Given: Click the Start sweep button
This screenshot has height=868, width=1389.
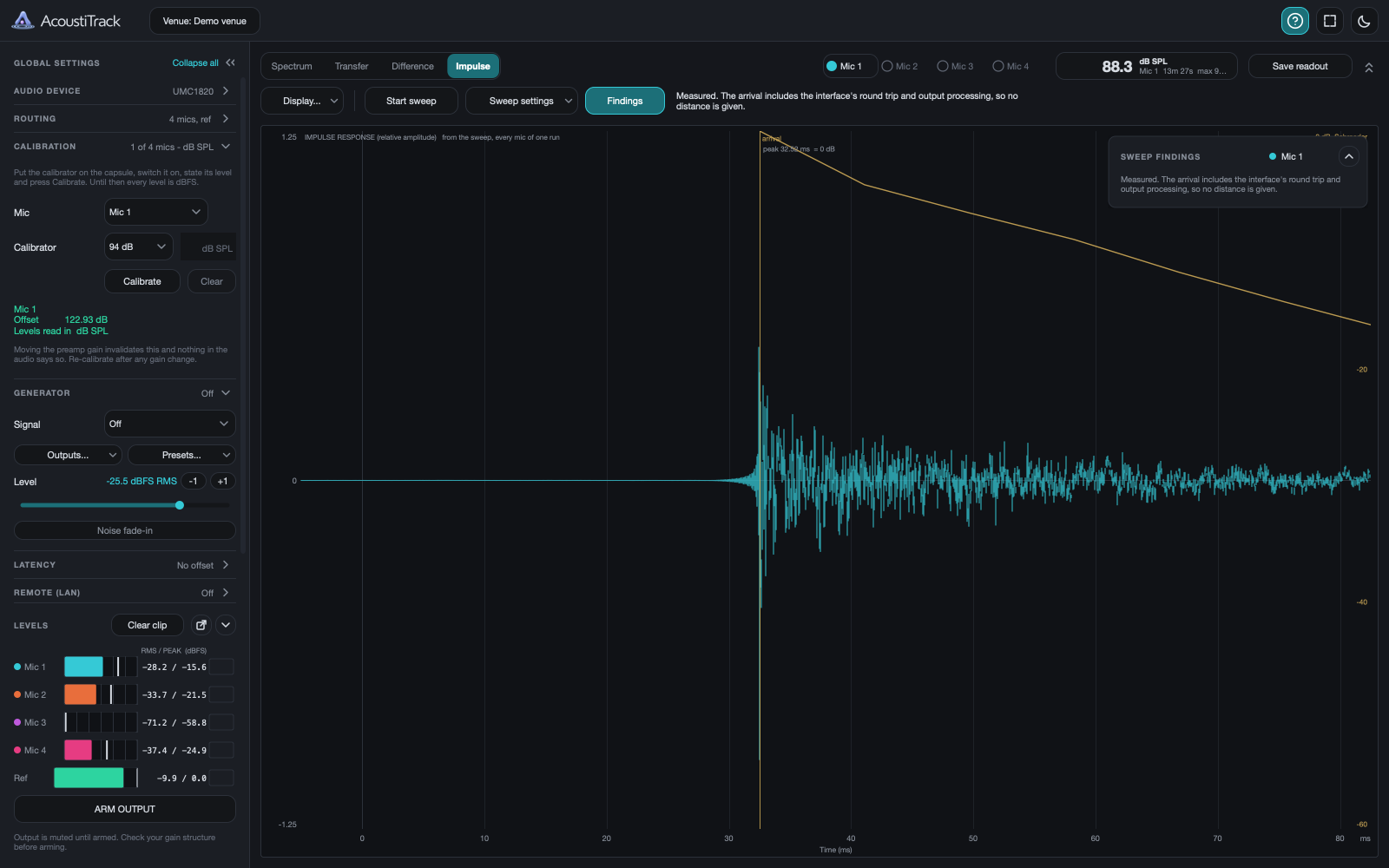Looking at the screenshot, I should (x=411, y=101).
